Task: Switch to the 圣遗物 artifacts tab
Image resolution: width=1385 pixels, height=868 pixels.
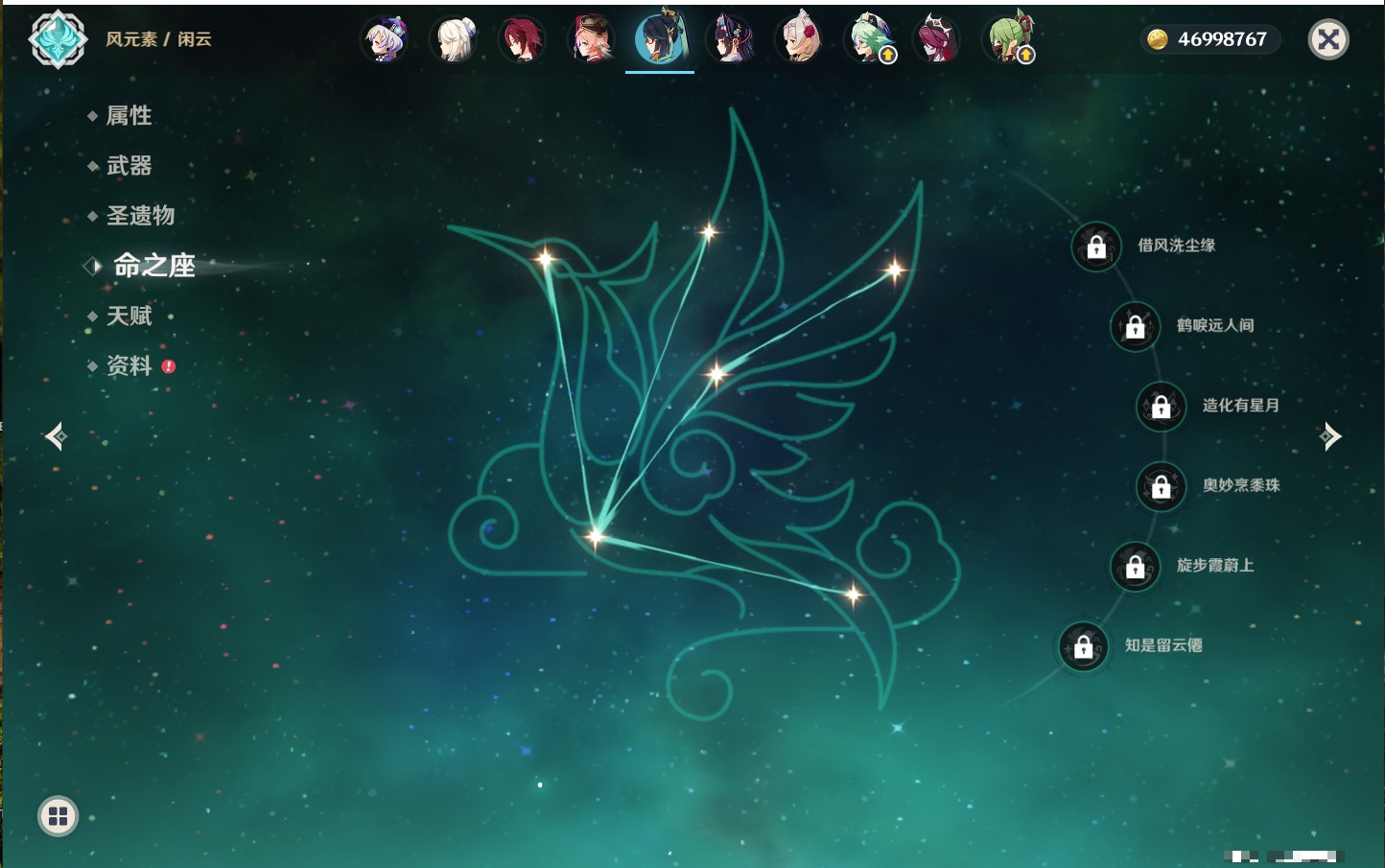Action: coord(140,215)
